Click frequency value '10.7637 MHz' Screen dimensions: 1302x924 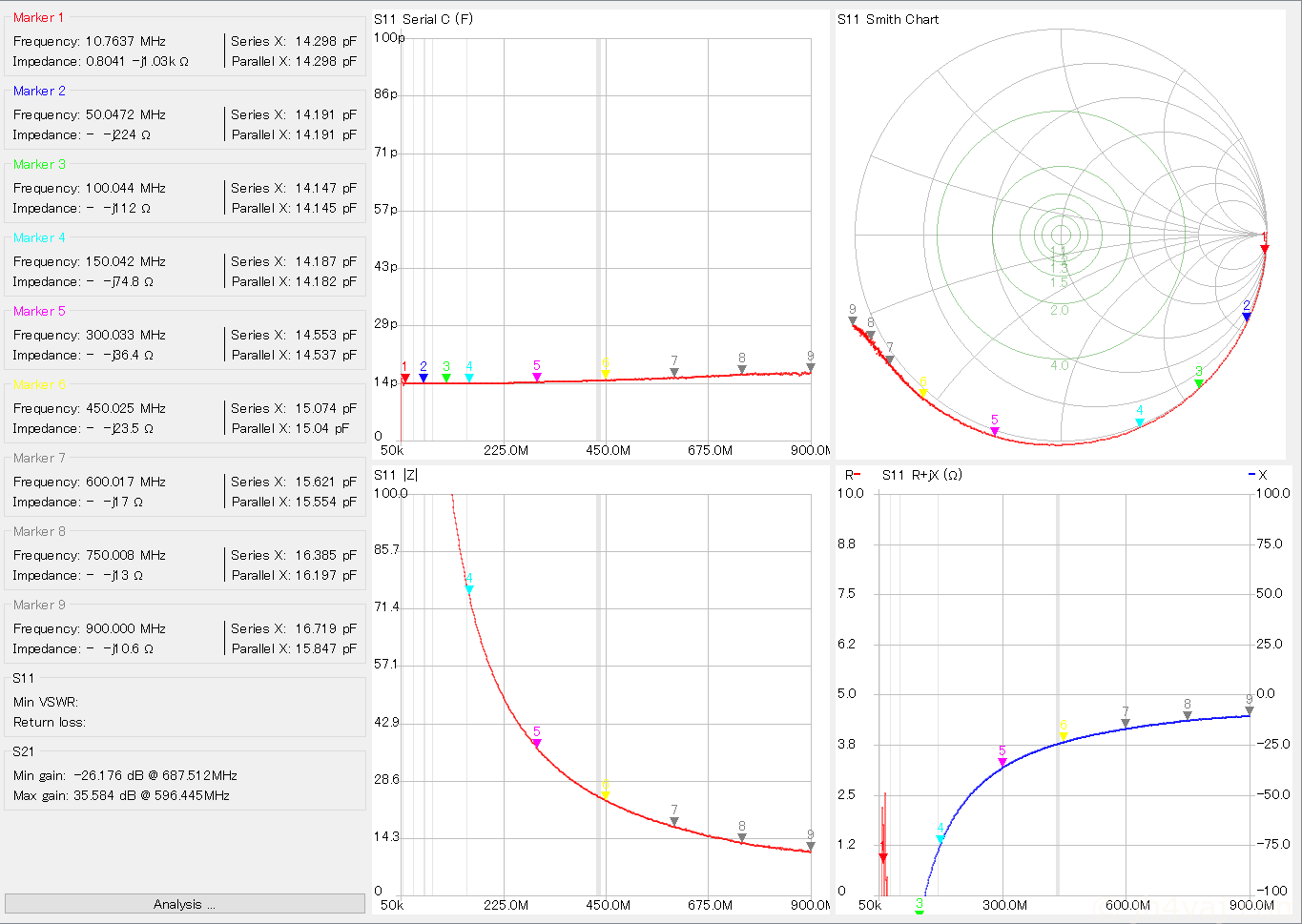[125, 41]
